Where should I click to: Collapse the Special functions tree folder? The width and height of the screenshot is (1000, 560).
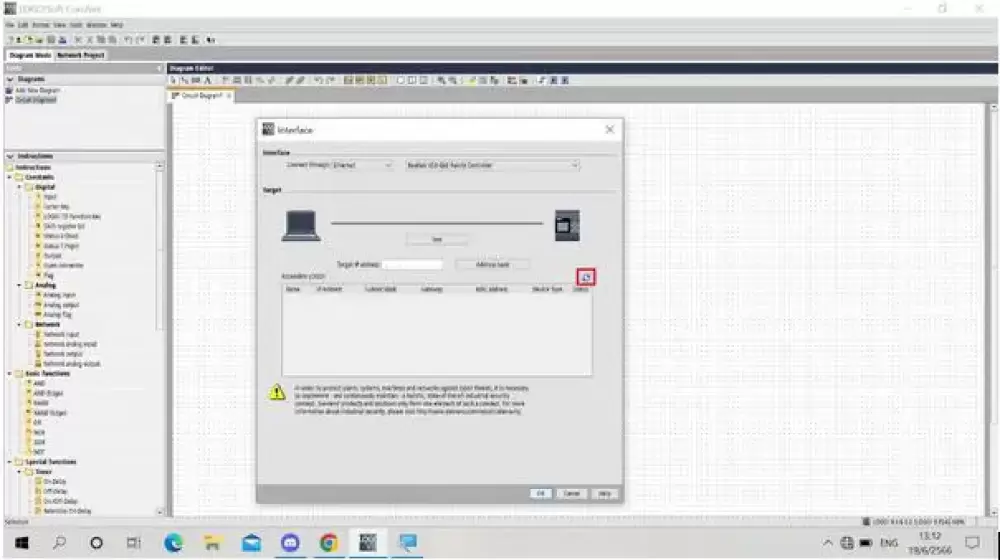(10, 462)
